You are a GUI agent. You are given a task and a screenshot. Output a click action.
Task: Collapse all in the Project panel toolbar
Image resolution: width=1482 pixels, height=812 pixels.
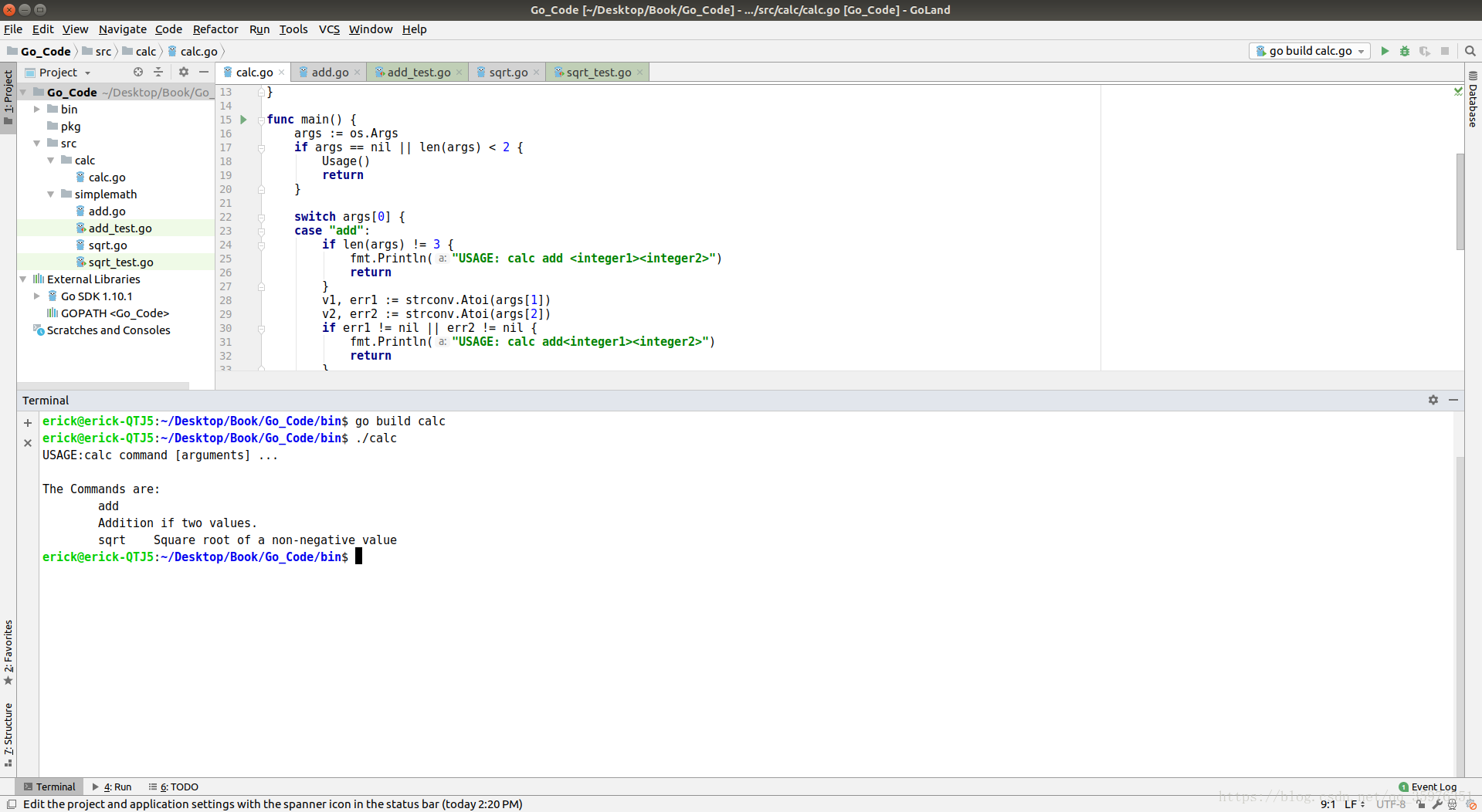(158, 72)
